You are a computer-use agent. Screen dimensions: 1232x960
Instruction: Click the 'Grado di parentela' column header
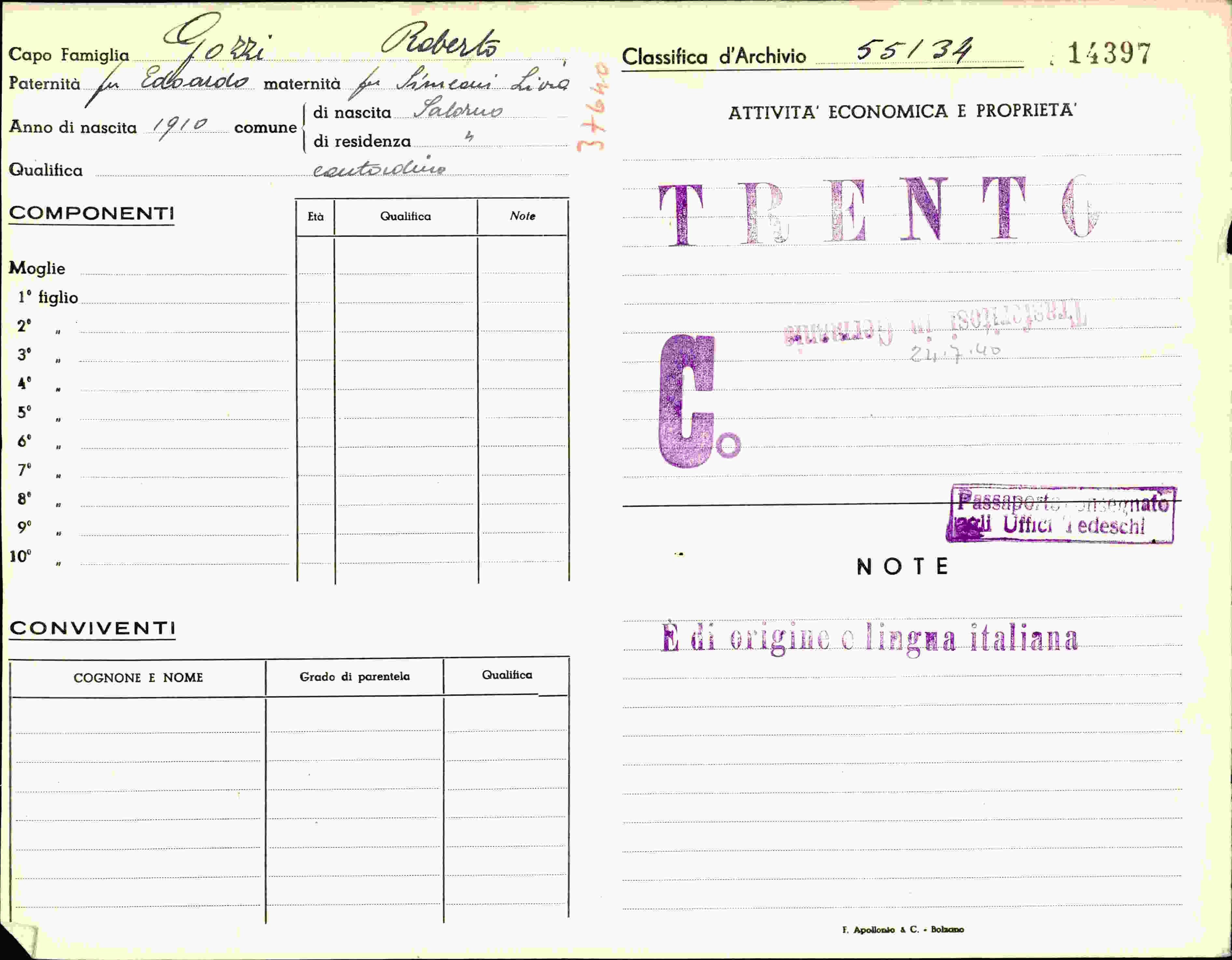click(355, 677)
